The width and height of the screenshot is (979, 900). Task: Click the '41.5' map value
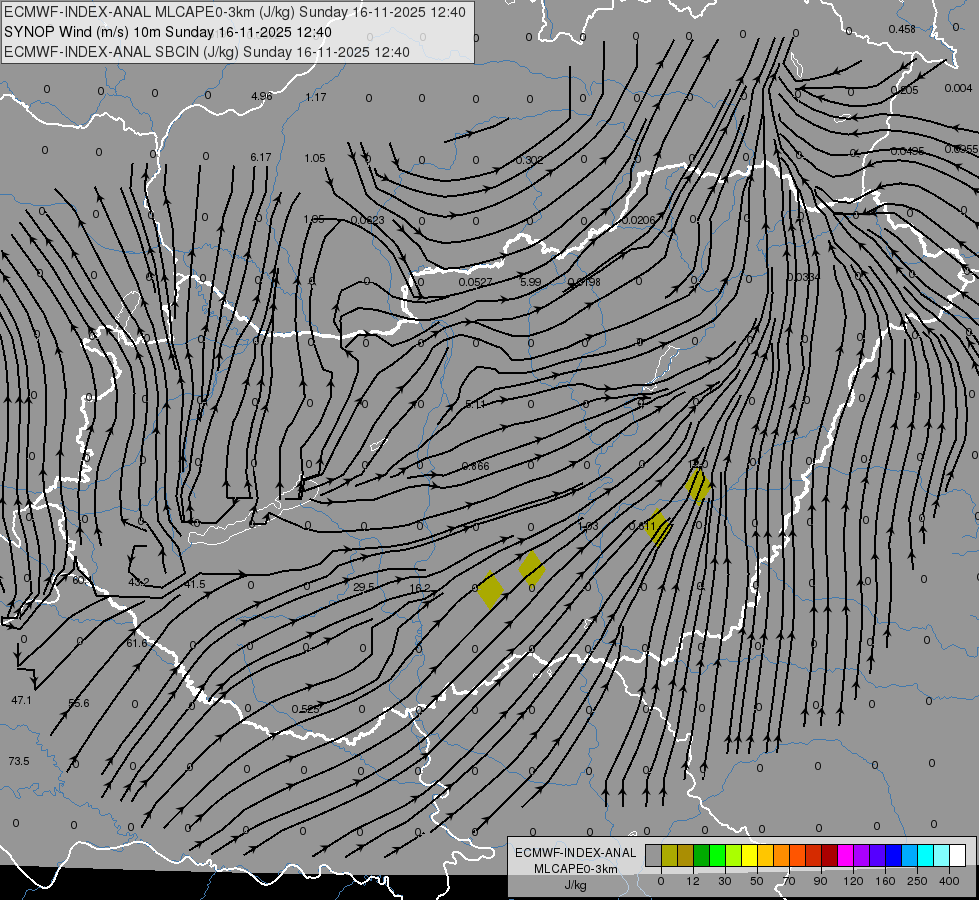pos(194,584)
